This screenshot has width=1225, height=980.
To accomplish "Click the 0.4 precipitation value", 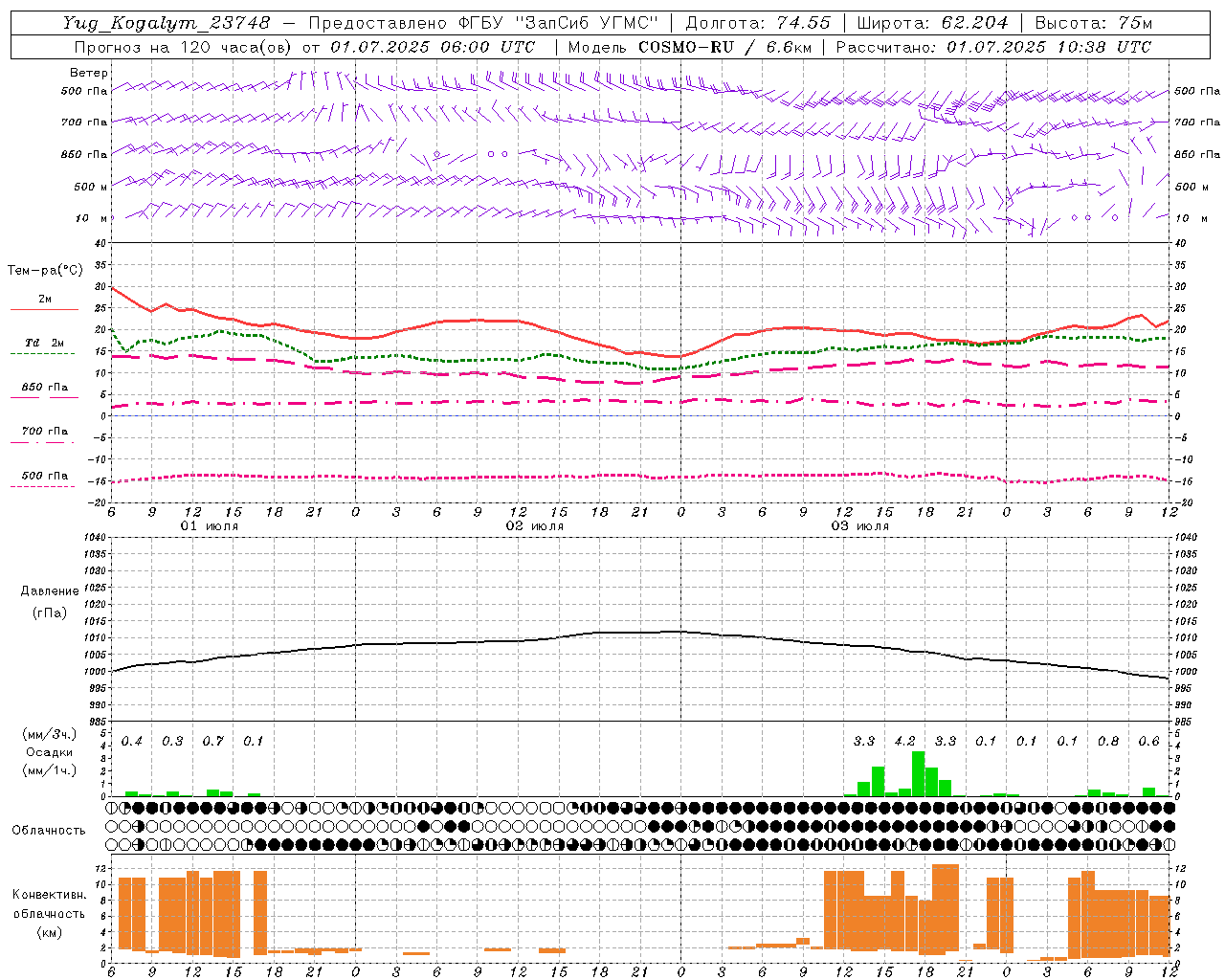I will tap(132, 742).
